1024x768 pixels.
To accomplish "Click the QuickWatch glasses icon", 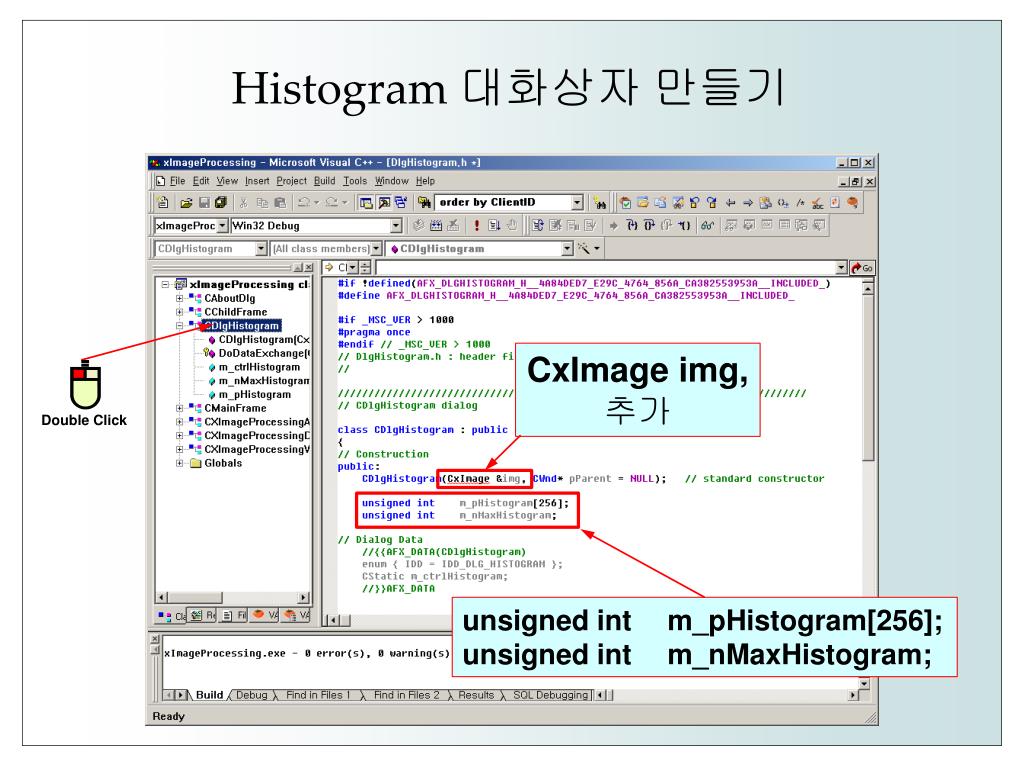I will pyautogui.click(x=707, y=226).
